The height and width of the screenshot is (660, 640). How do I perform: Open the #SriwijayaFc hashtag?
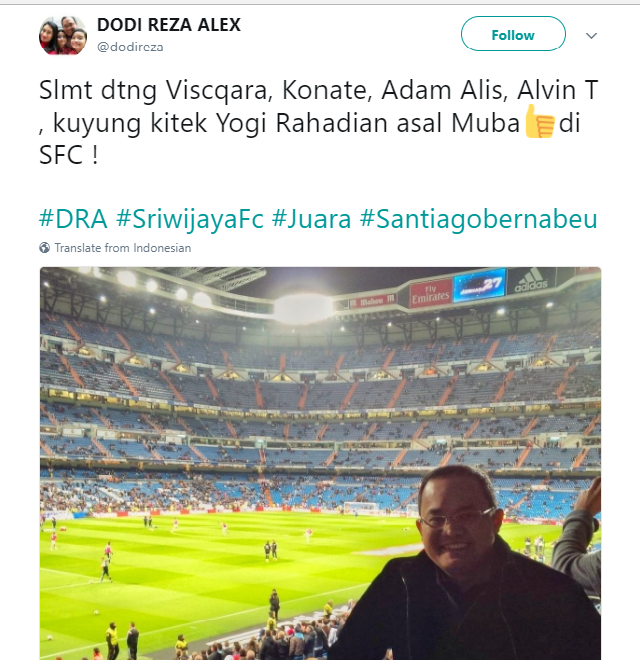point(190,219)
